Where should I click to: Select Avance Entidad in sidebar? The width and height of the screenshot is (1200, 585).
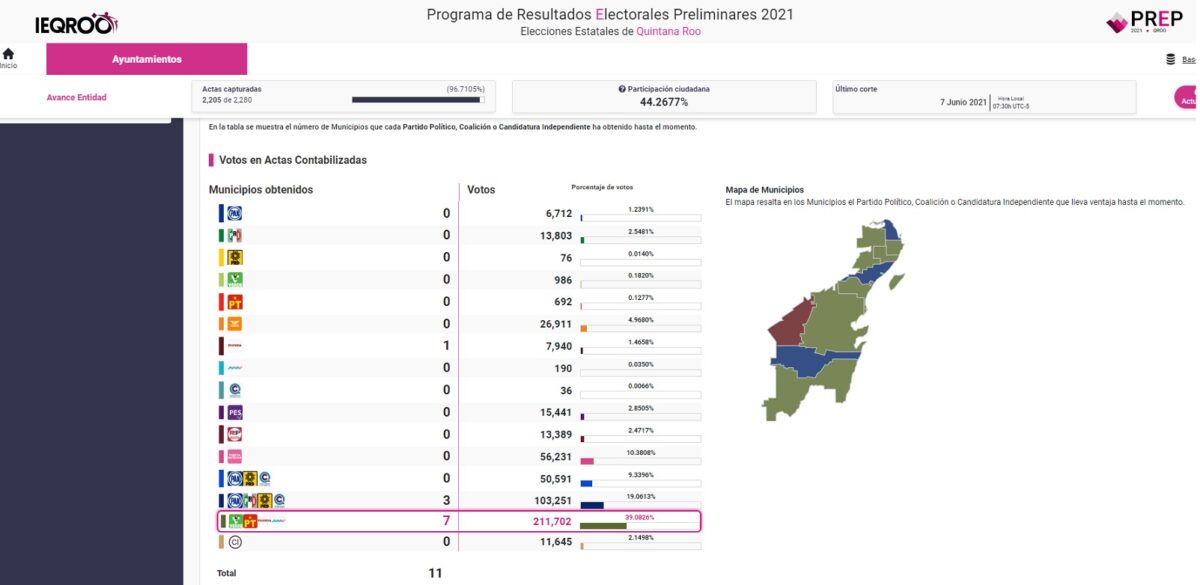(77, 97)
